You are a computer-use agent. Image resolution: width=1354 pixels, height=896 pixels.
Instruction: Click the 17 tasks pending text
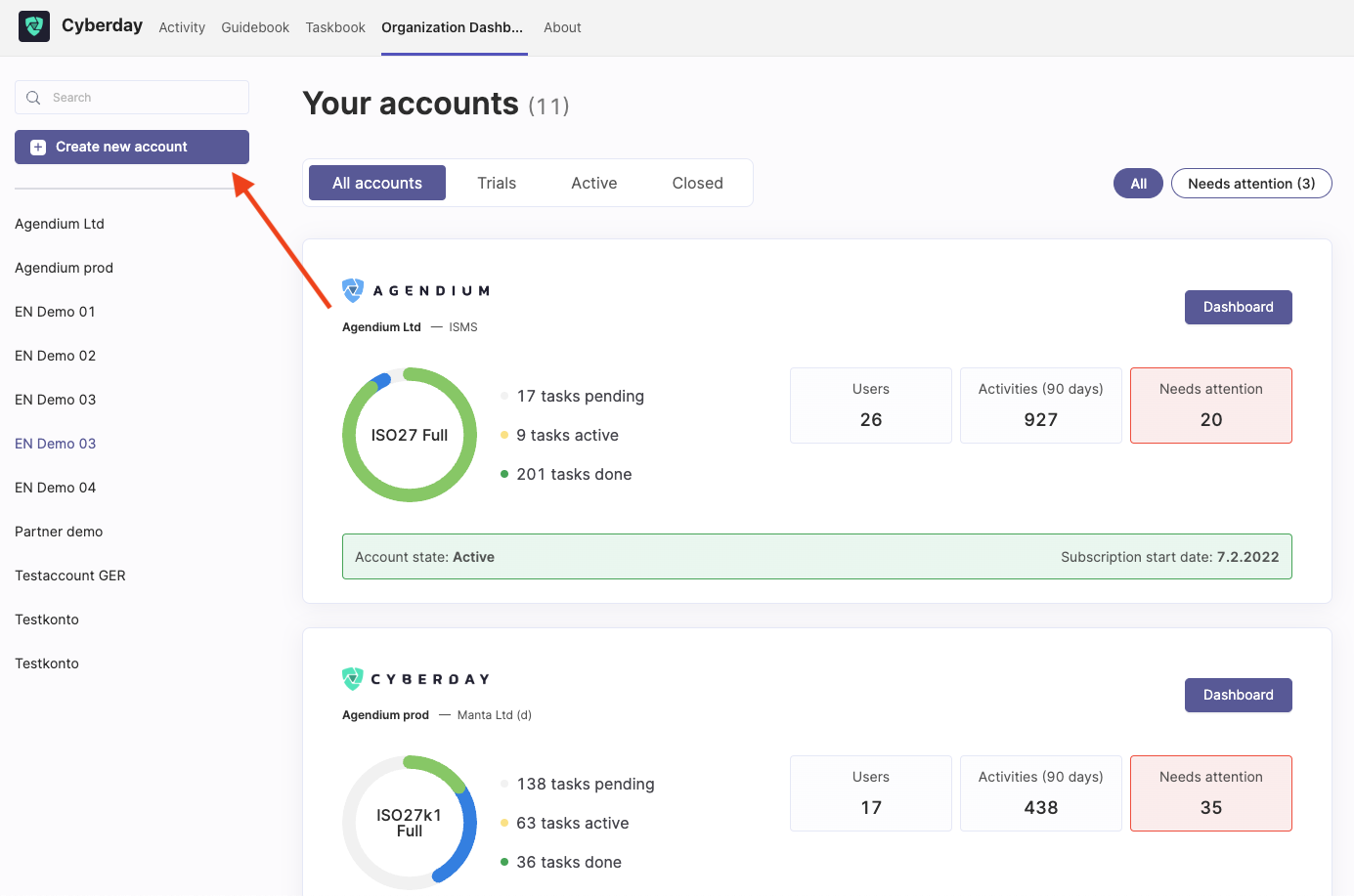581,396
